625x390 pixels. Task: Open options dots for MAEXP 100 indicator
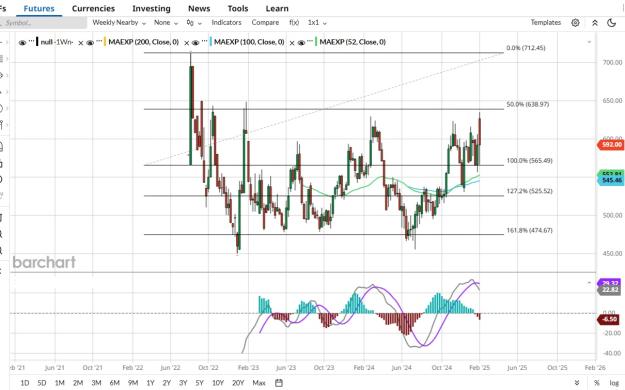point(204,41)
